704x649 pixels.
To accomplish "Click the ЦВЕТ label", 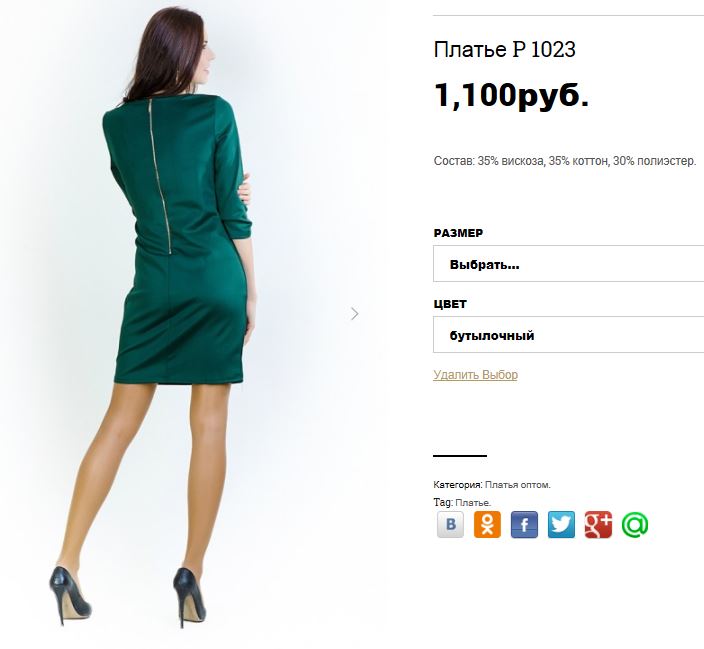I will pyautogui.click(x=450, y=304).
